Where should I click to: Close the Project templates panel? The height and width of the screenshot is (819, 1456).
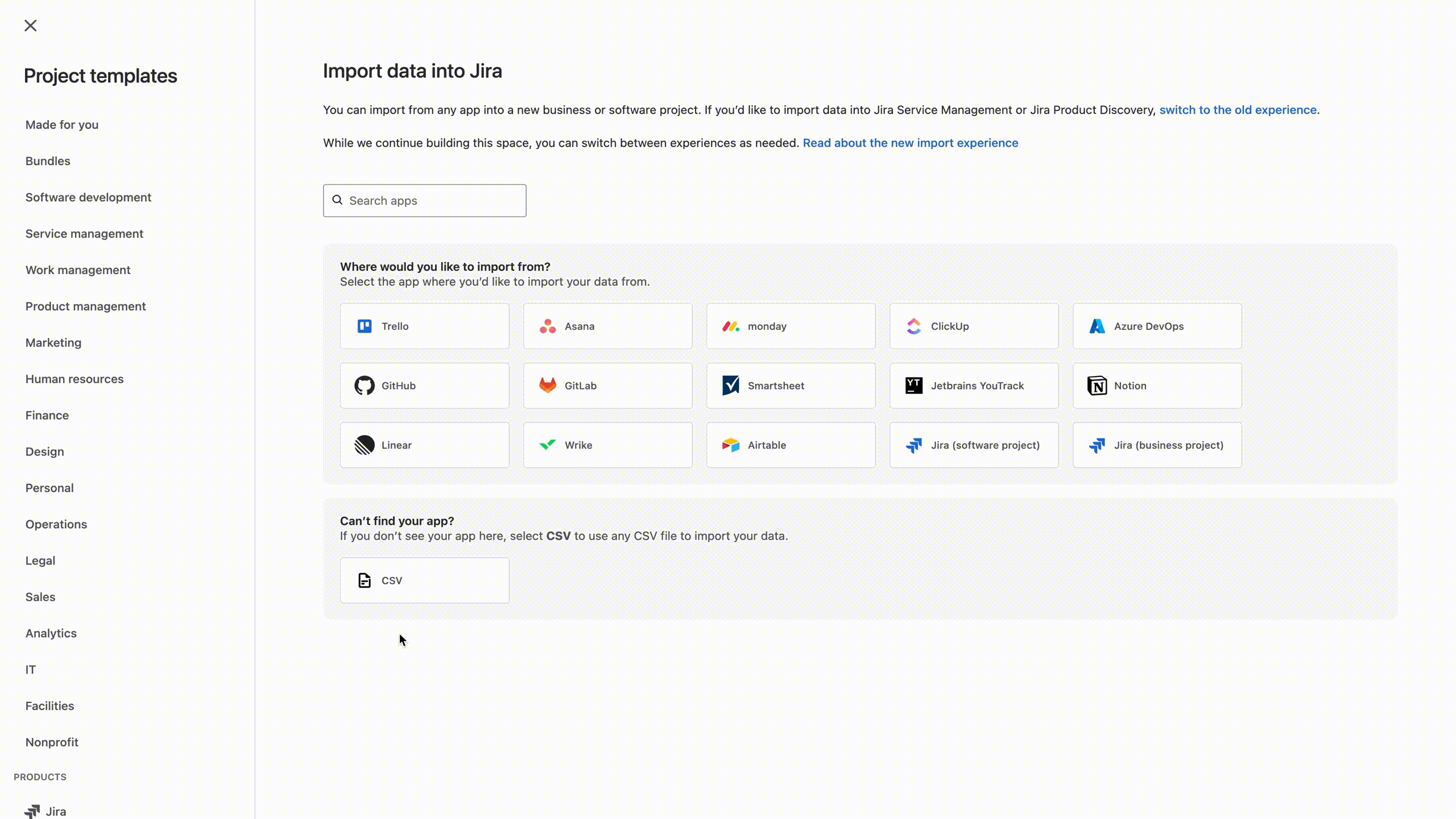click(x=31, y=26)
